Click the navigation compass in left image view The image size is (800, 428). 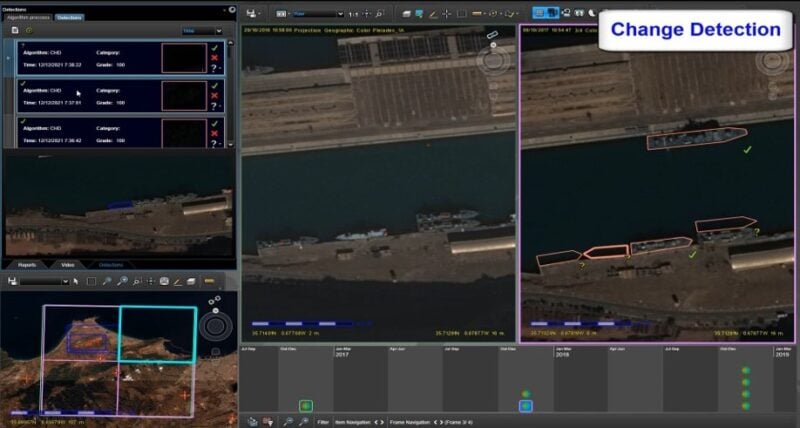click(492, 58)
